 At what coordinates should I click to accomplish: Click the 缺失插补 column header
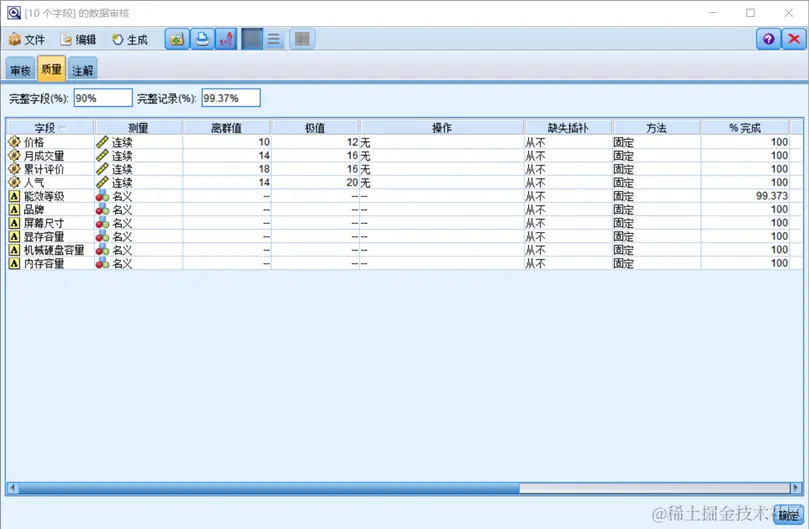tap(568, 127)
